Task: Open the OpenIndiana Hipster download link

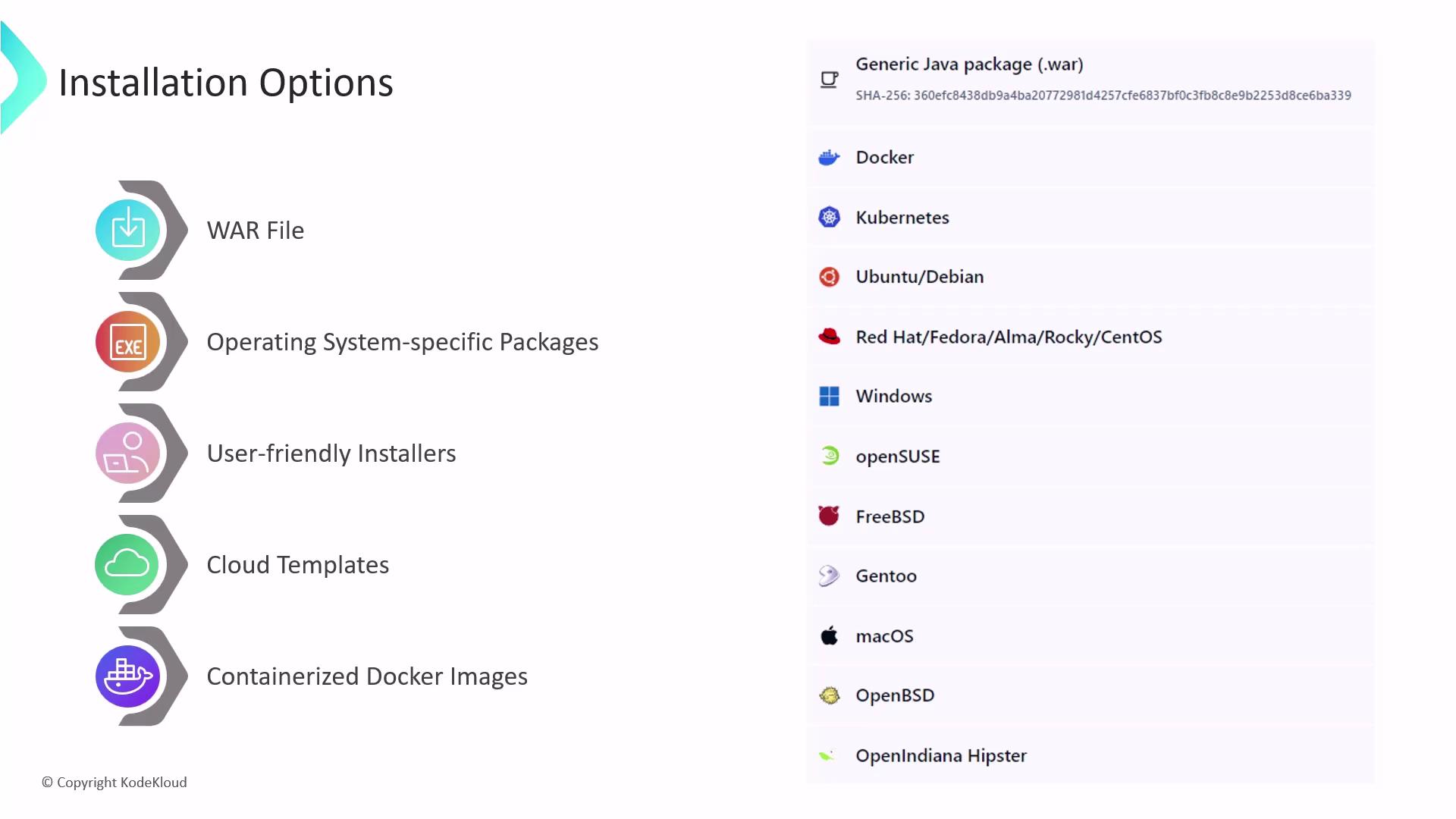Action: coord(940,756)
